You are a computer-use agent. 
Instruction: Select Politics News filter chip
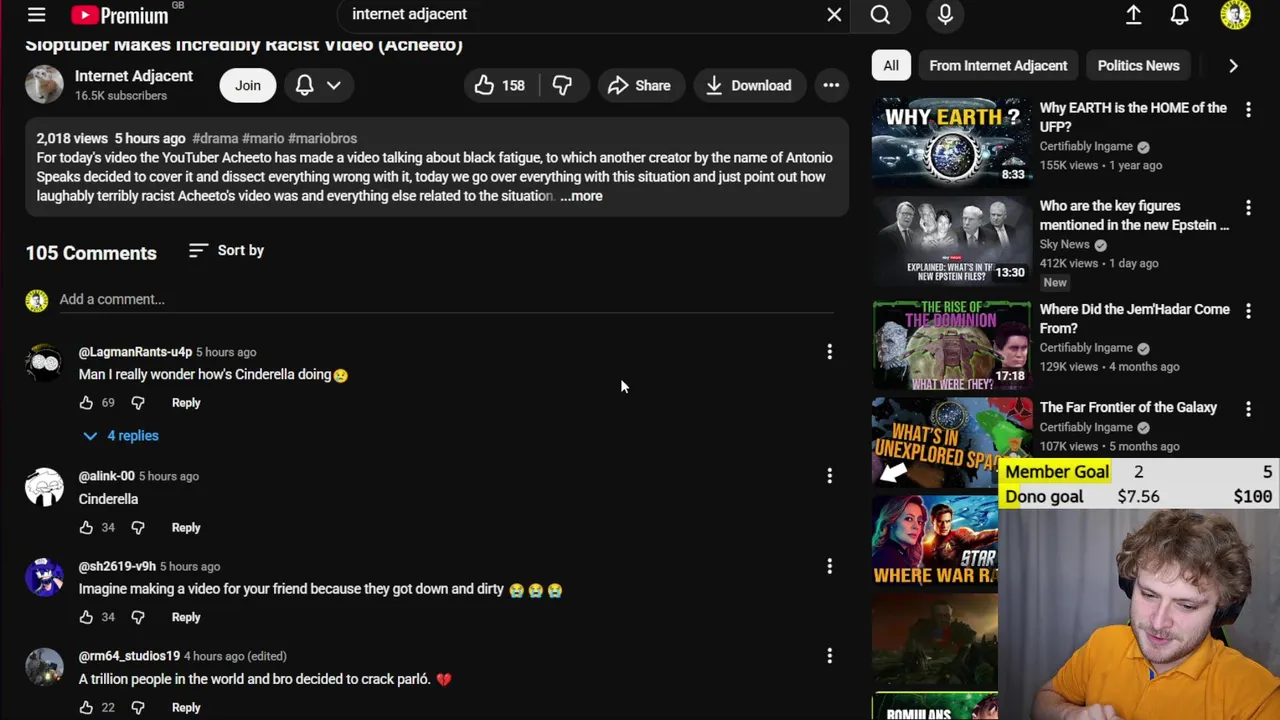pos(1138,66)
